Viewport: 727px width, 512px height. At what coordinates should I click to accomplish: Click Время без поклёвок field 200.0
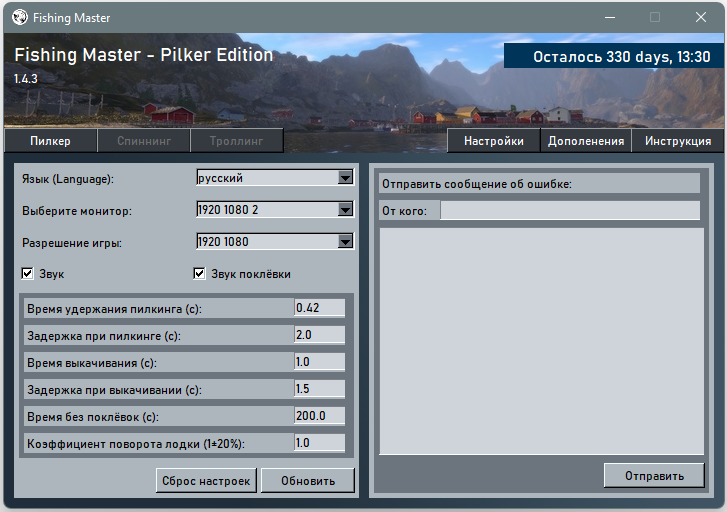pyautogui.click(x=319, y=416)
